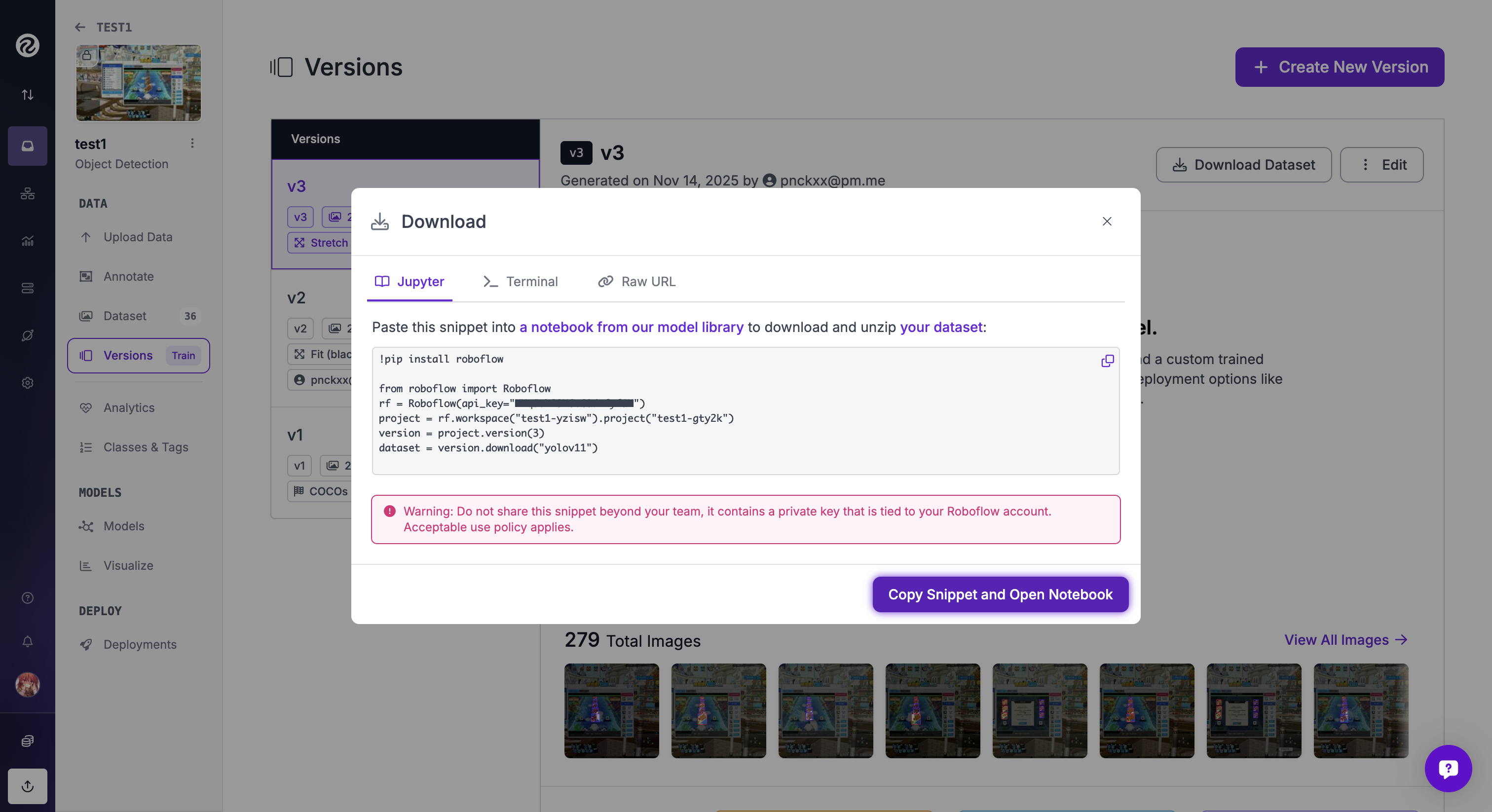Click Copy Snippet and Open Notebook
This screenshot has width=1492, height=812.
pyautogui.click(x=1000, y=594)
